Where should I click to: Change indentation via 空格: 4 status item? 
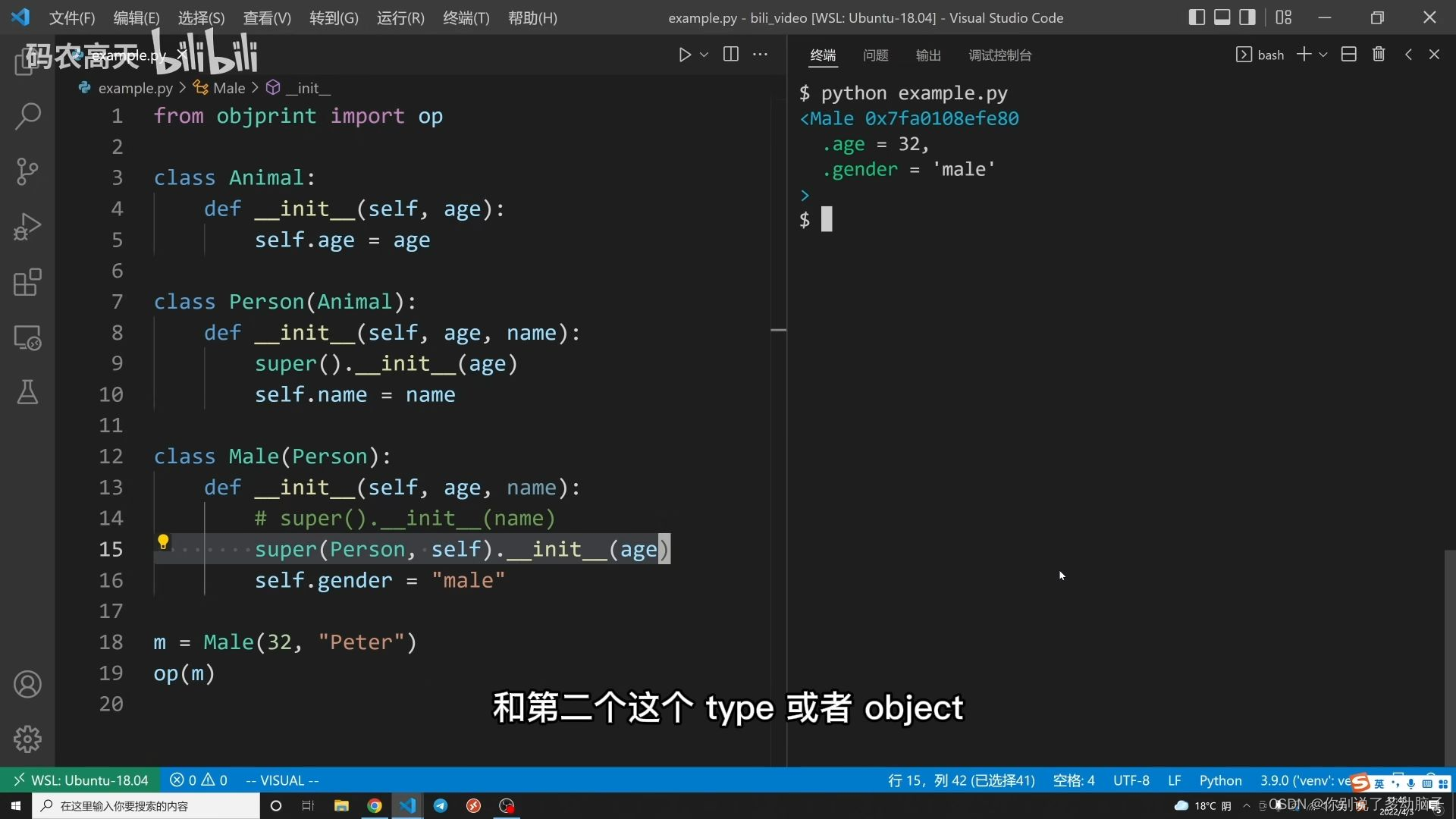click(1074, 780)
